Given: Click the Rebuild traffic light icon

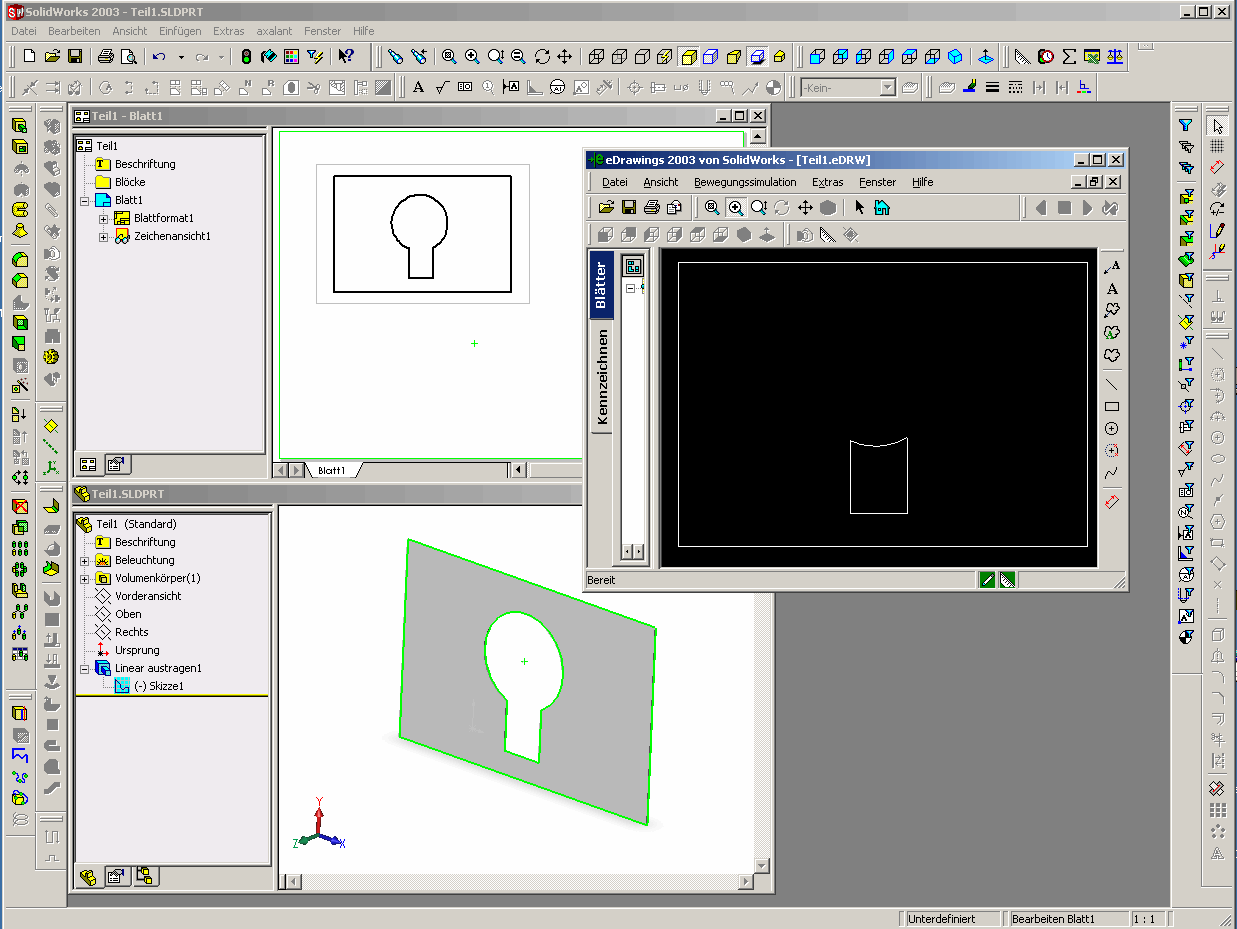Looking at the screenshot, I should point(246,57).
